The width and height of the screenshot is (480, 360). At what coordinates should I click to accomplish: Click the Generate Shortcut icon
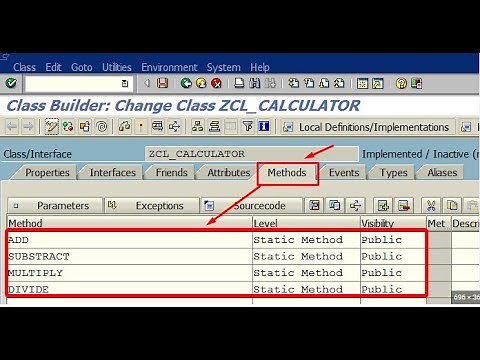click(378, 83)
